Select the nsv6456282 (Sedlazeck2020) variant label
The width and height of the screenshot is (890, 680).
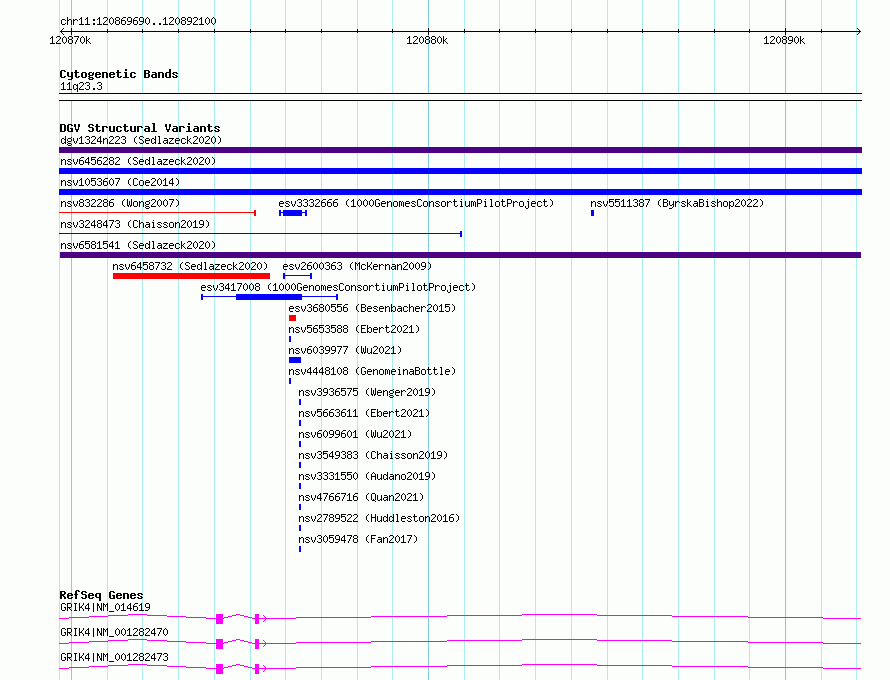pyautogui.click(x=138, y=161)
